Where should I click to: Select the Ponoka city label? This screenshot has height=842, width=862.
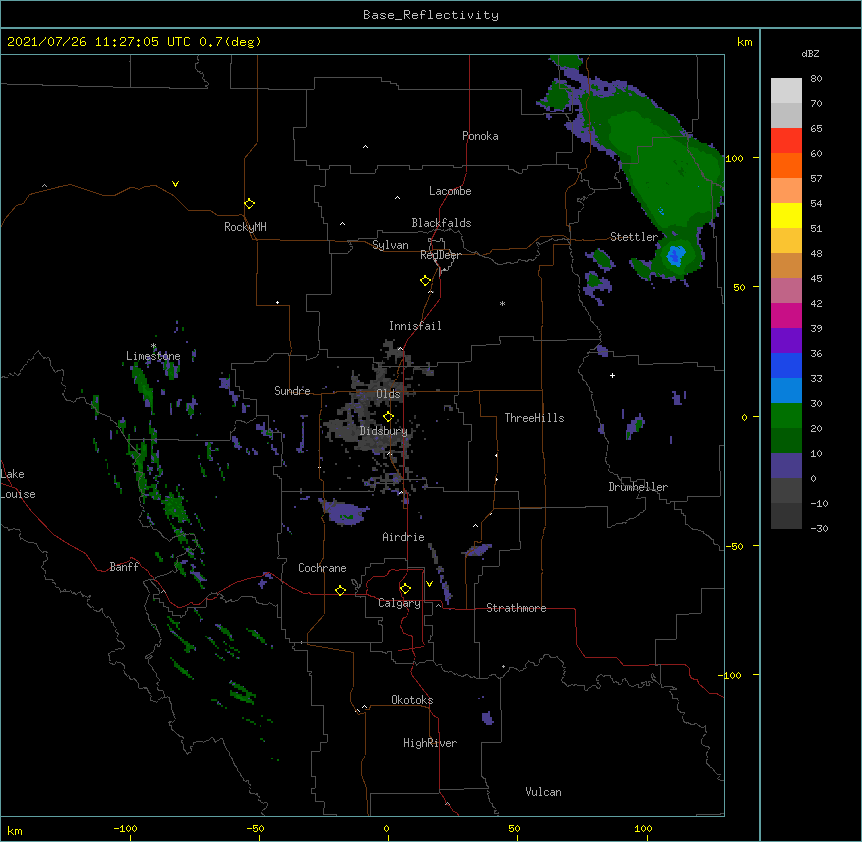480,136
